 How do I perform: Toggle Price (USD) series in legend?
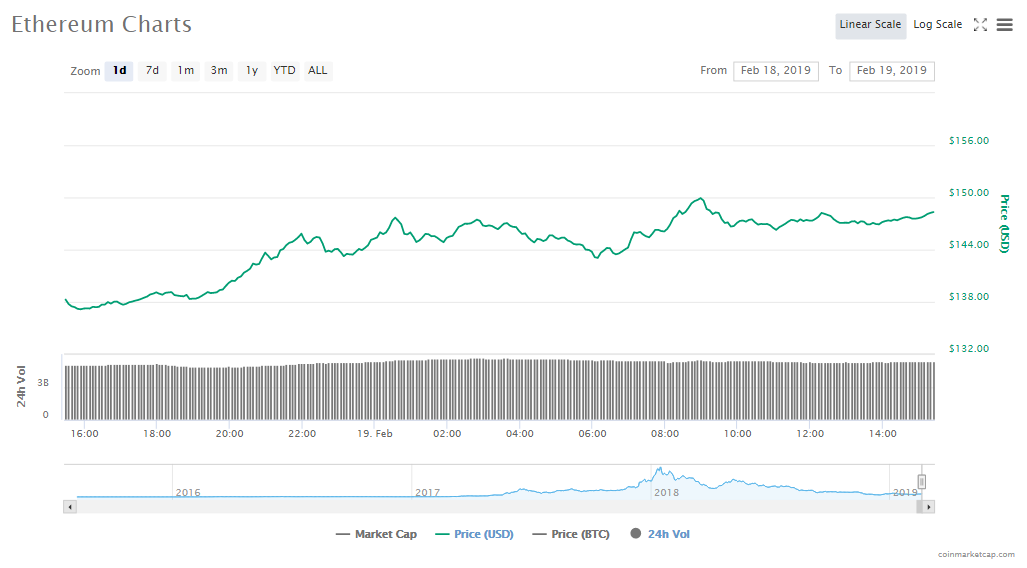click(x=474, y=534)
